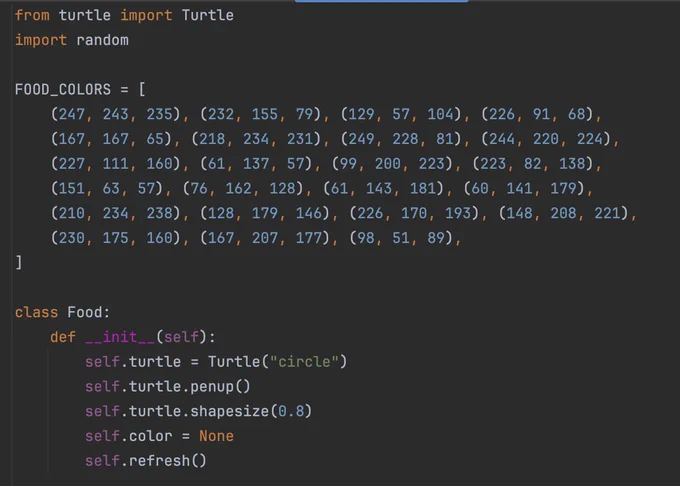Click the tuple (61, 137, 57)
Viewport: 680px width, 486px height.
pos(256,164)
